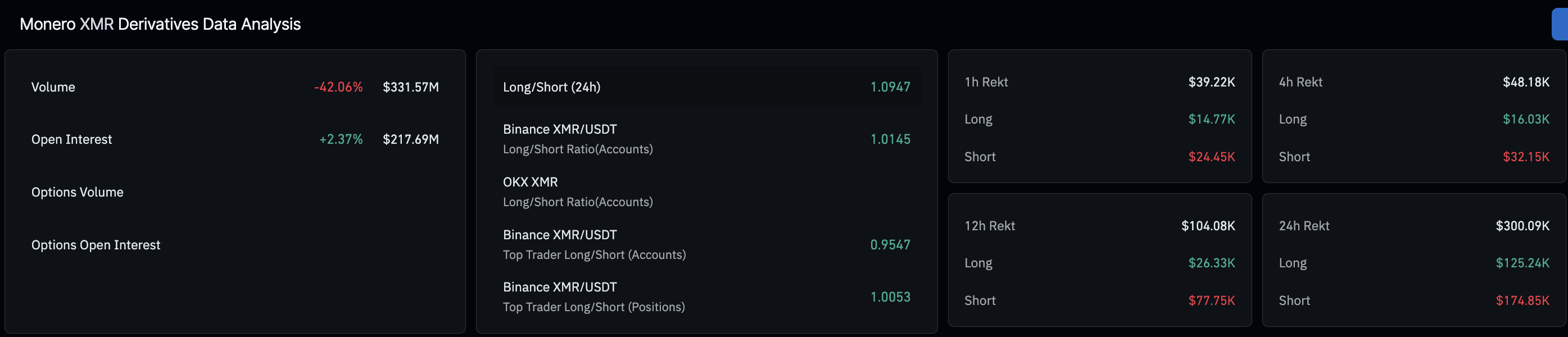This screenshot has height=337, width=1568.
Task: Click the +2.37% open interest change
Action: pyautogui.click(x=341, y=139)
